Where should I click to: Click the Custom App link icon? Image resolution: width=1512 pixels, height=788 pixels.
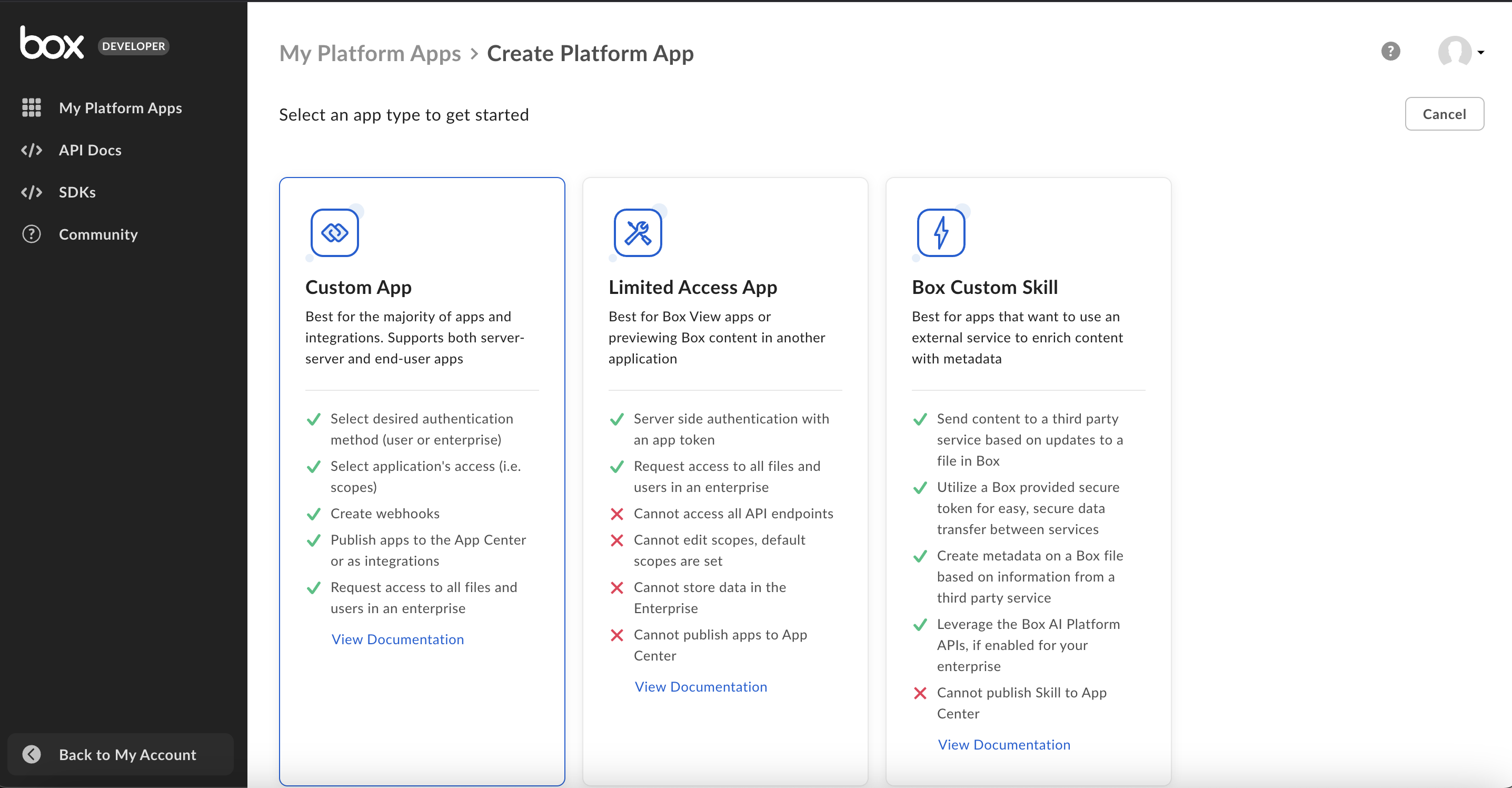[x=334, y=232]
